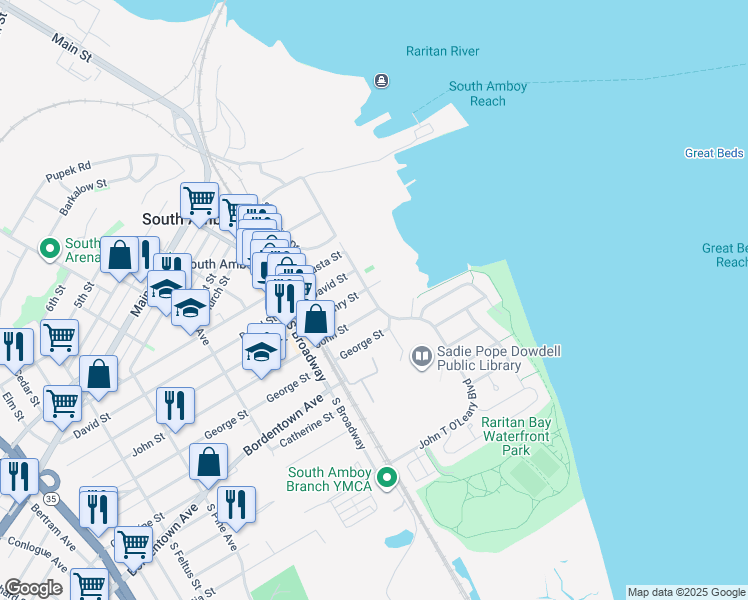Click the Great Beds label
The height and width of the screenshot is (600, 748).
(714, 153)
